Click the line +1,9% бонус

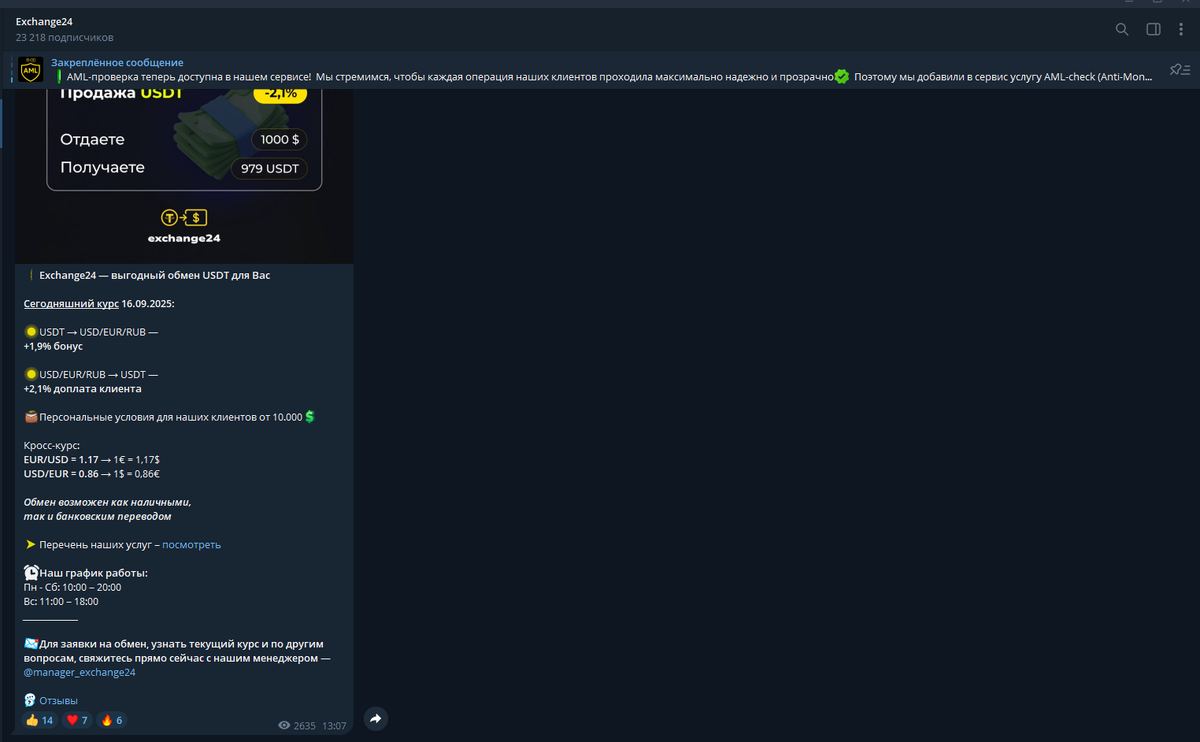[53, 346]
